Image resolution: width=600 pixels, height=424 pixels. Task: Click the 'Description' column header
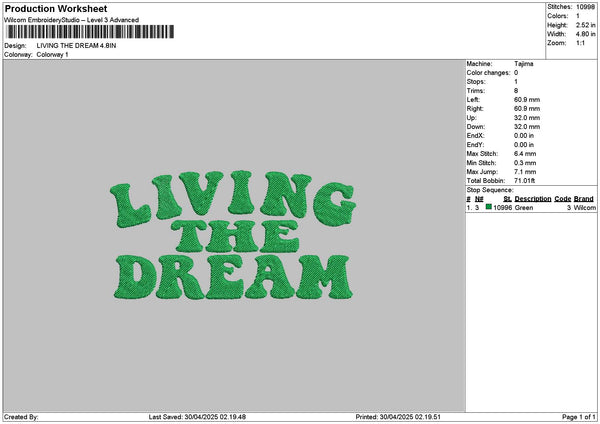[533, 199]
